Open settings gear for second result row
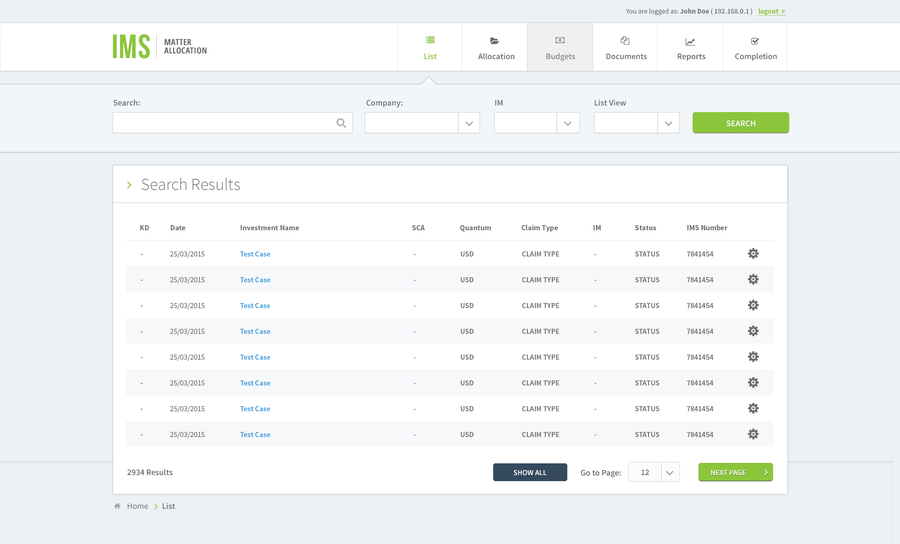Image resolution: width=900 pixels, height=544 pixels. [x=753, y=279]
